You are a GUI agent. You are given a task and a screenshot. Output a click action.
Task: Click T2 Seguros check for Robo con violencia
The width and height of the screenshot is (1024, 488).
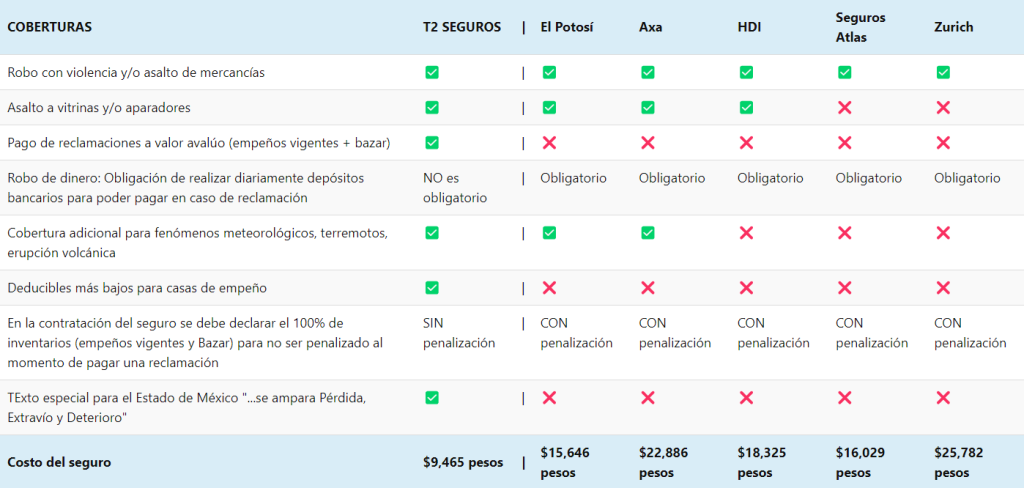tap(432, 72)
